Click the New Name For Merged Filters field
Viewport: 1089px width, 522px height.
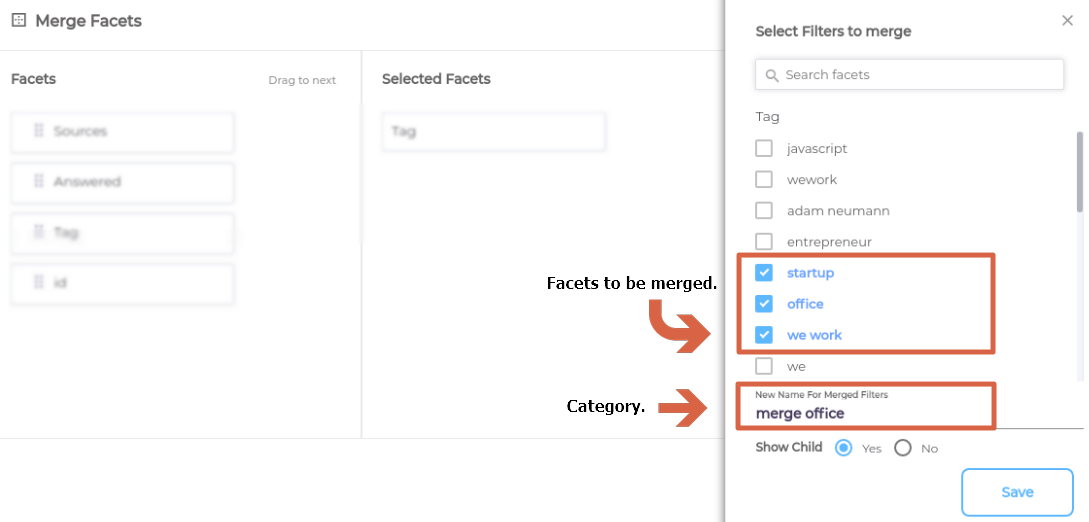pos(865,413)
